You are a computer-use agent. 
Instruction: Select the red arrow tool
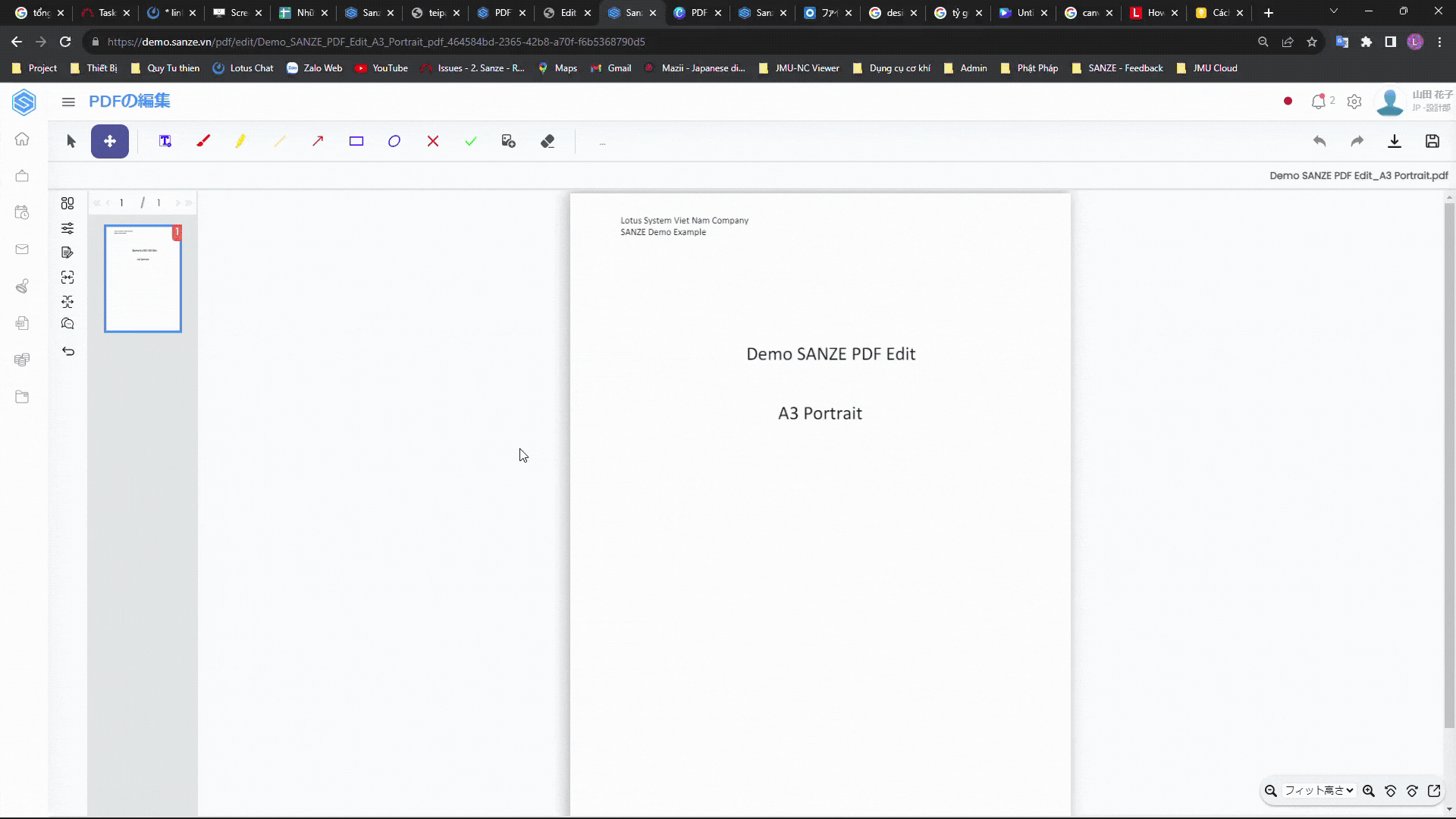click(x=318, y=141)
